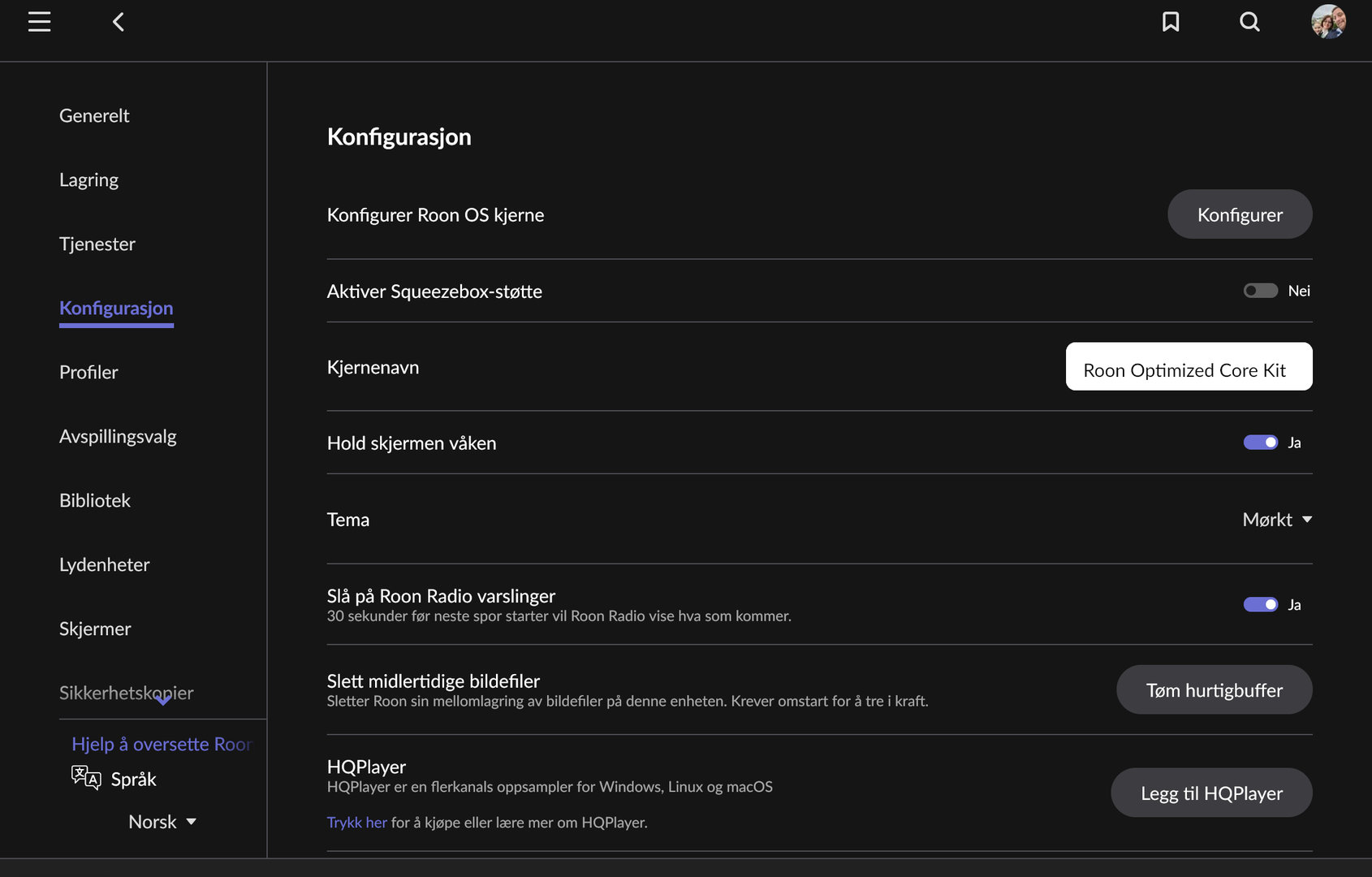This screenshot has height=877, width=1372.
Task: Click Legg til HQPlayer button
Action: coord(1210,793)
